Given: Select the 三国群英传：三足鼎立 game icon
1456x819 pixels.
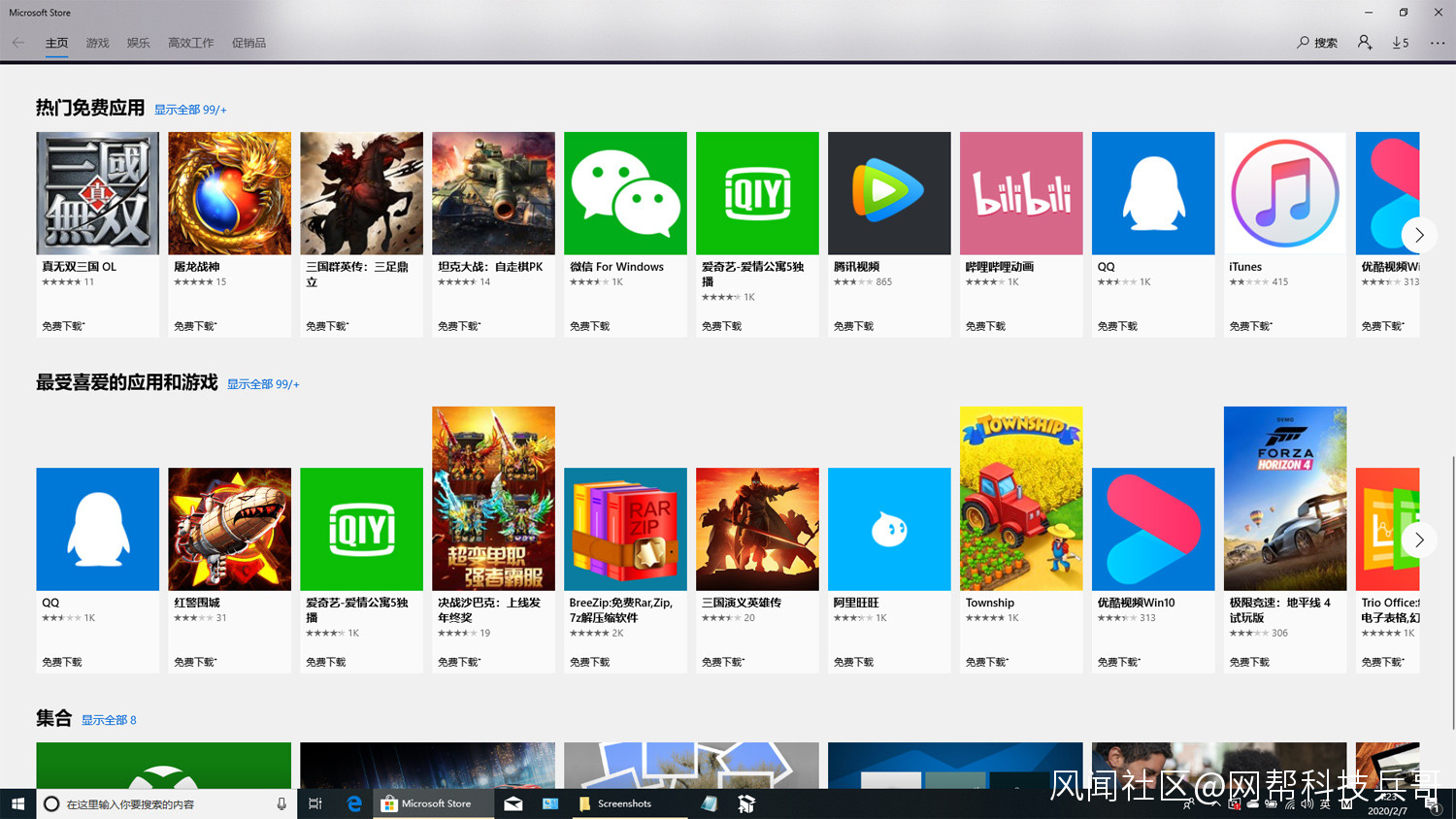Looking at the screenshot, I should pyautogui.click(x=361, y=193).
